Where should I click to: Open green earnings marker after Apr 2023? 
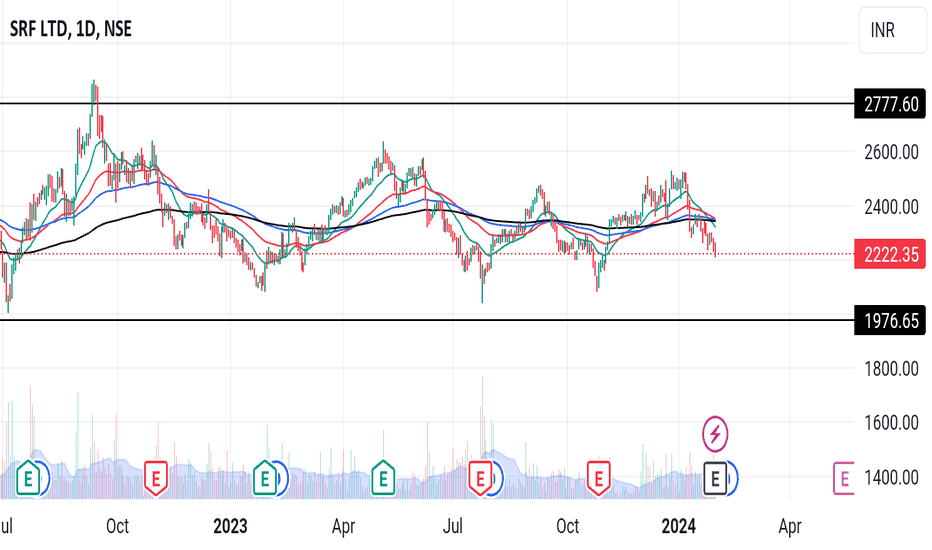(x=383, y=477)
